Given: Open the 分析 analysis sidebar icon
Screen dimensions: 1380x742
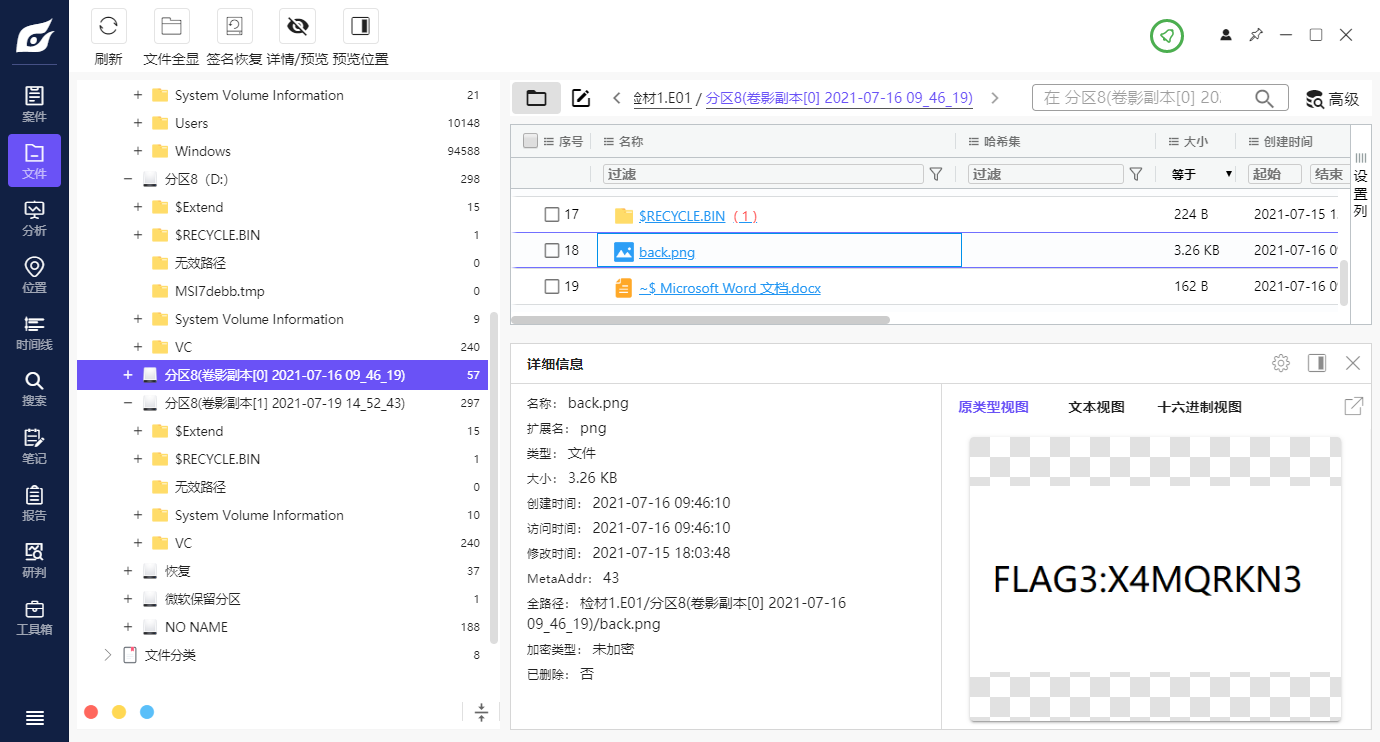Looking at the screenshot, I should click(34, 218).
